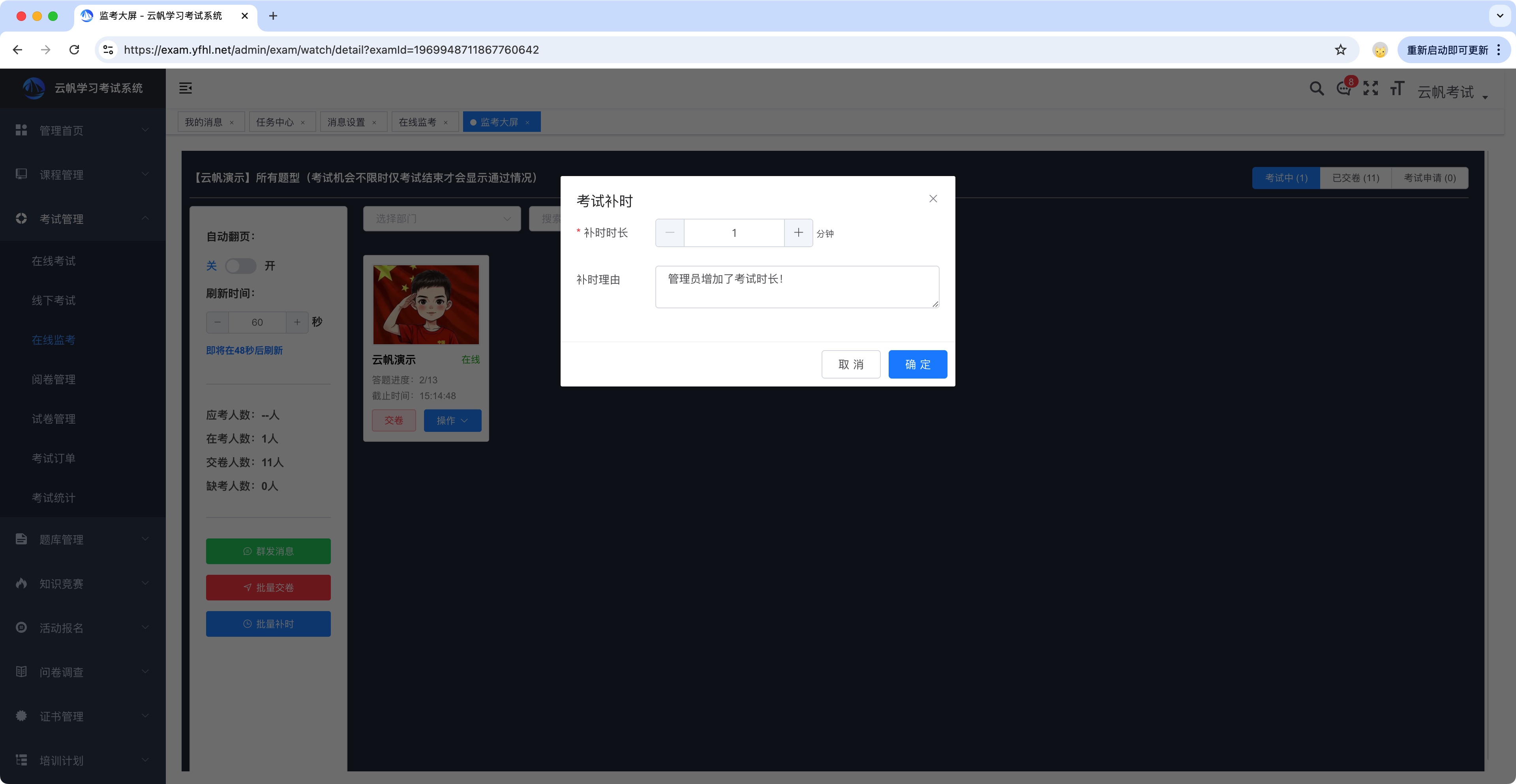Toggle the fullscreen icon in header
1516x784 pixels.
1371,89
